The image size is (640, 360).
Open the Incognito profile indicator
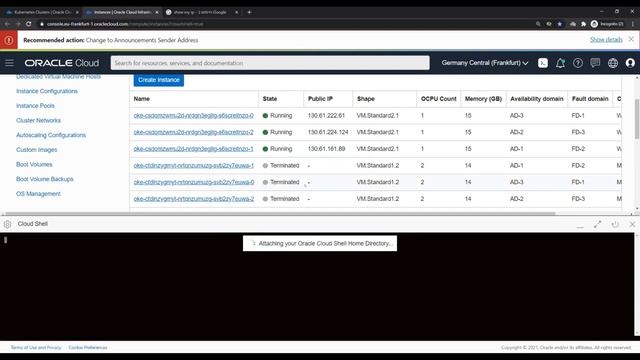click(x=607, y=24)
